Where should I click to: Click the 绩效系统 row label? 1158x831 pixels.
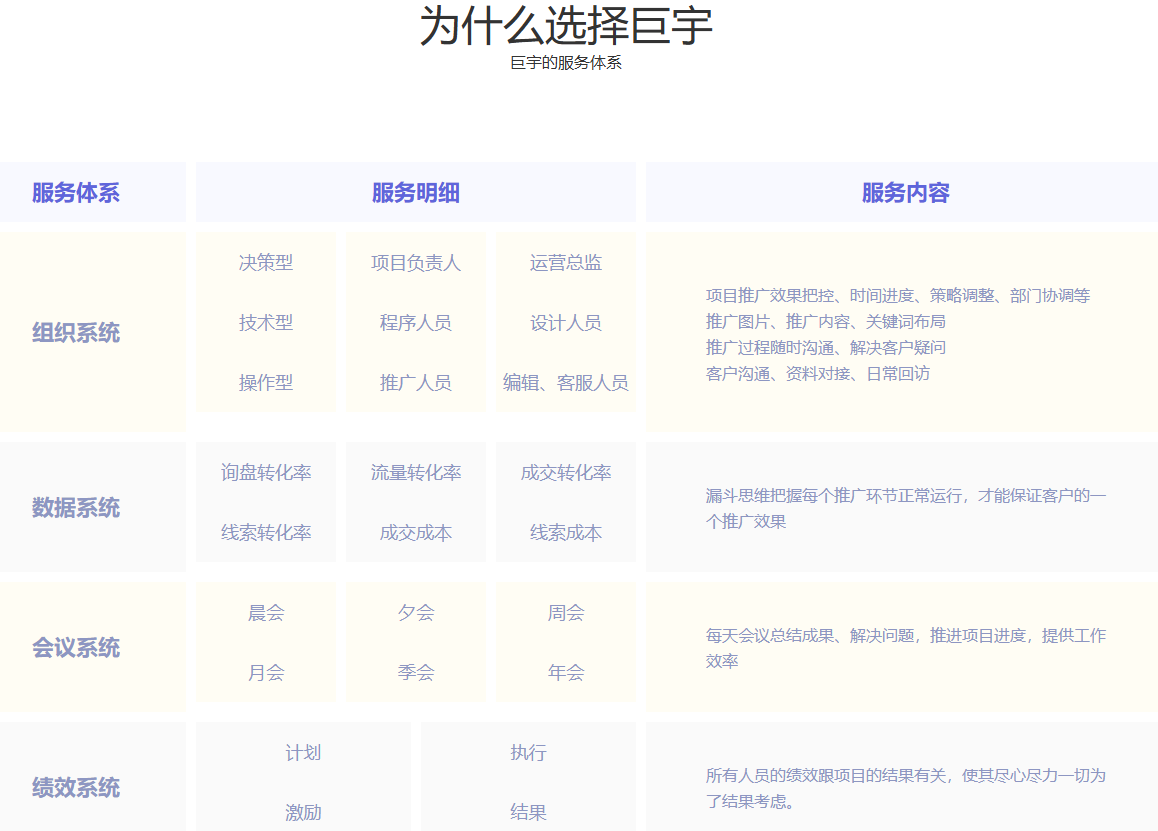click(75, 787)
